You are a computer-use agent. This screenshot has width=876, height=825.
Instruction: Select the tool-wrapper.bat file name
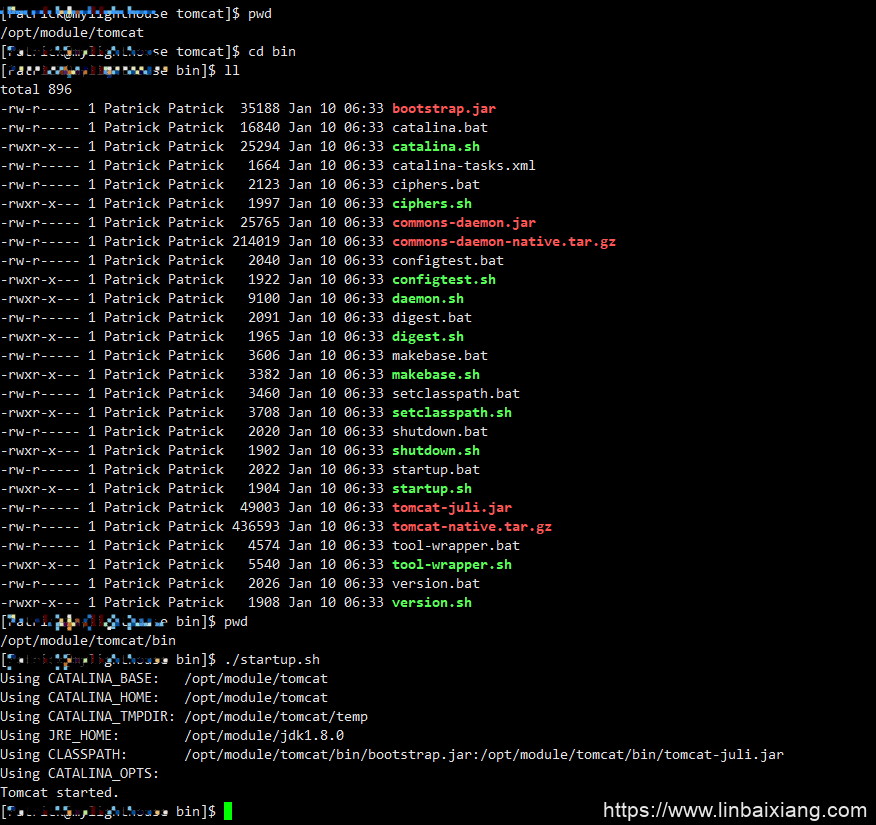pos(456,545)
